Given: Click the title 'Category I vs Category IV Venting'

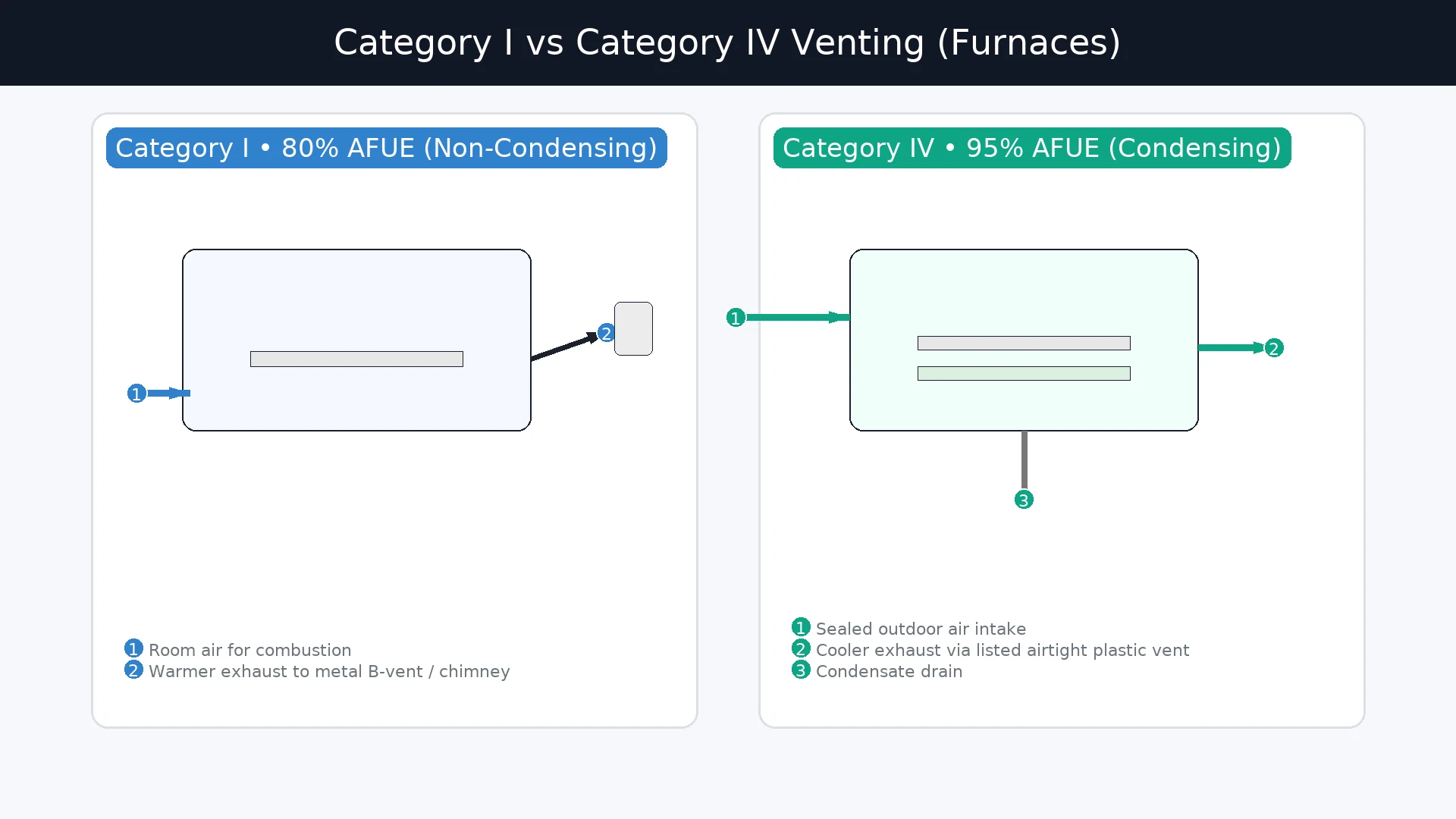Looking at the screenshot, I should click(x=726, y=42).
